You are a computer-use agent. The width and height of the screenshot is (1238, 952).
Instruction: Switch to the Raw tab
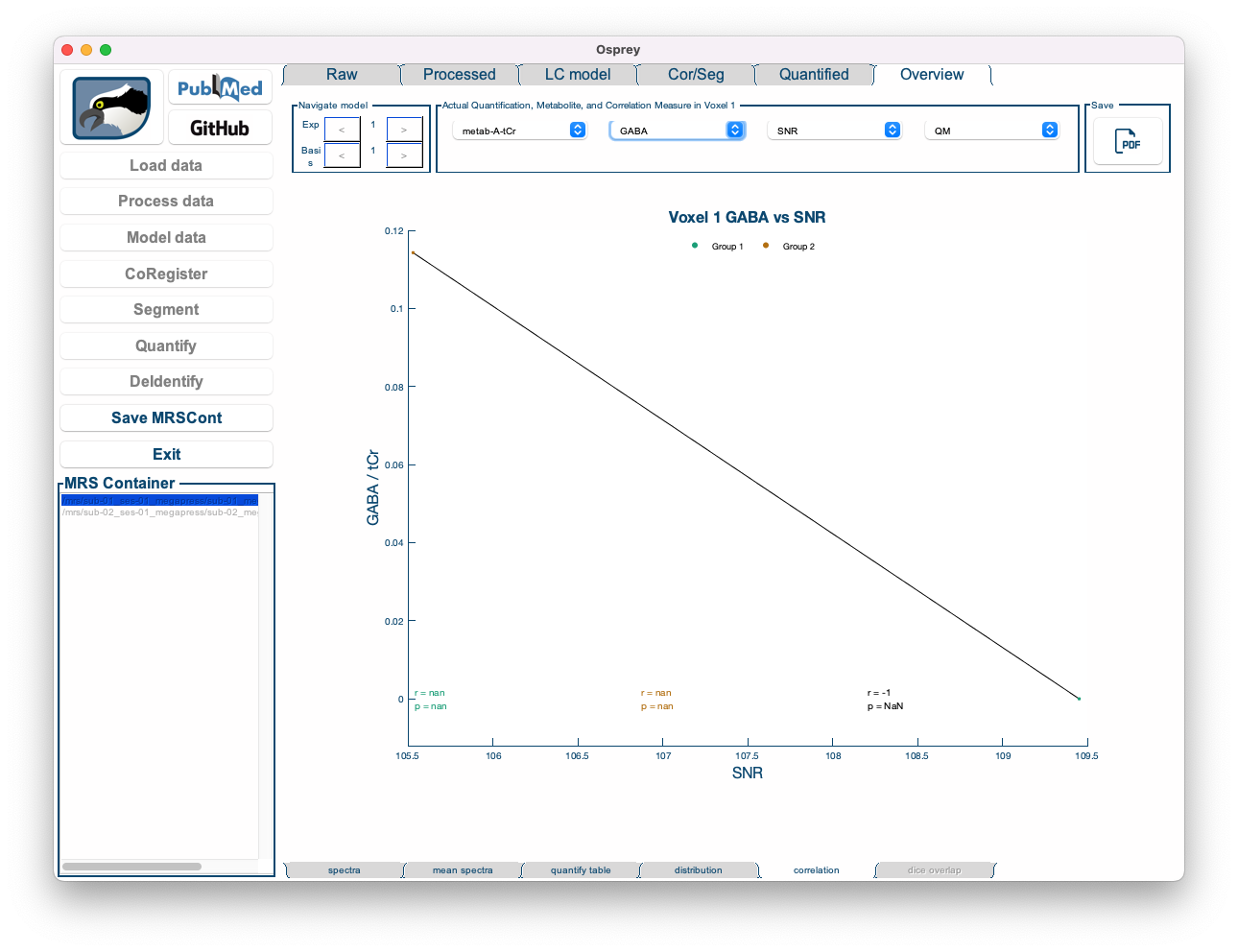pos(342,75)
